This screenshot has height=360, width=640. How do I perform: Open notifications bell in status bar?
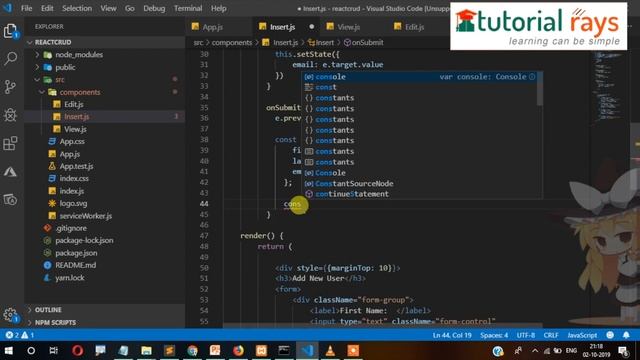pos(626,335)
